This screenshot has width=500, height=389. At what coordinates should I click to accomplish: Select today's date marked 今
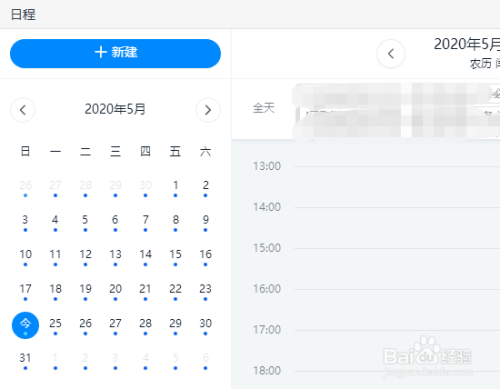(25, 325)
